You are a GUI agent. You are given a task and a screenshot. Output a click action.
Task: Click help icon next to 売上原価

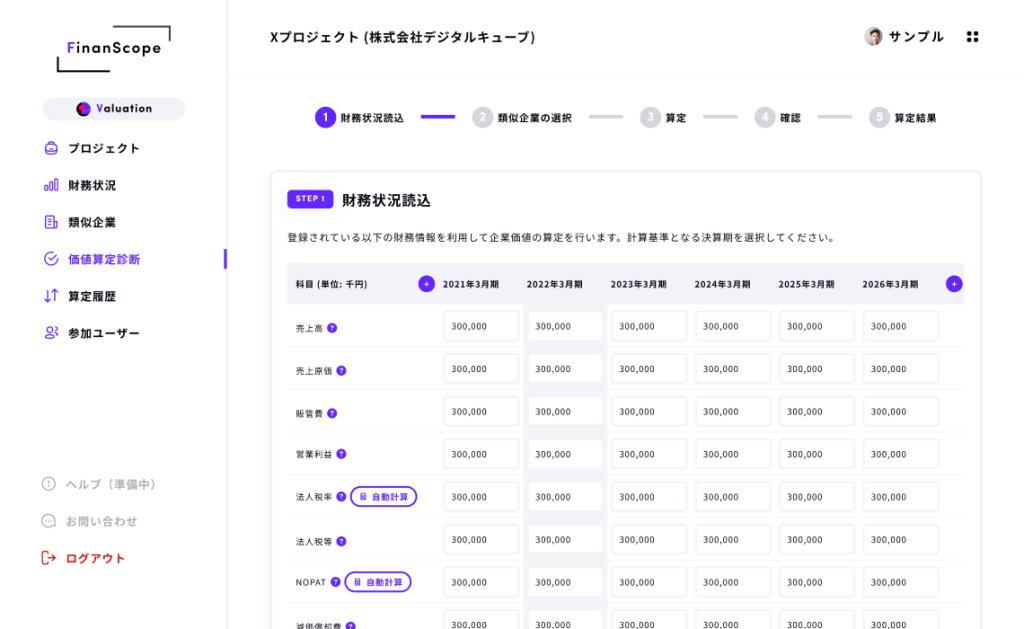(341, 370)
